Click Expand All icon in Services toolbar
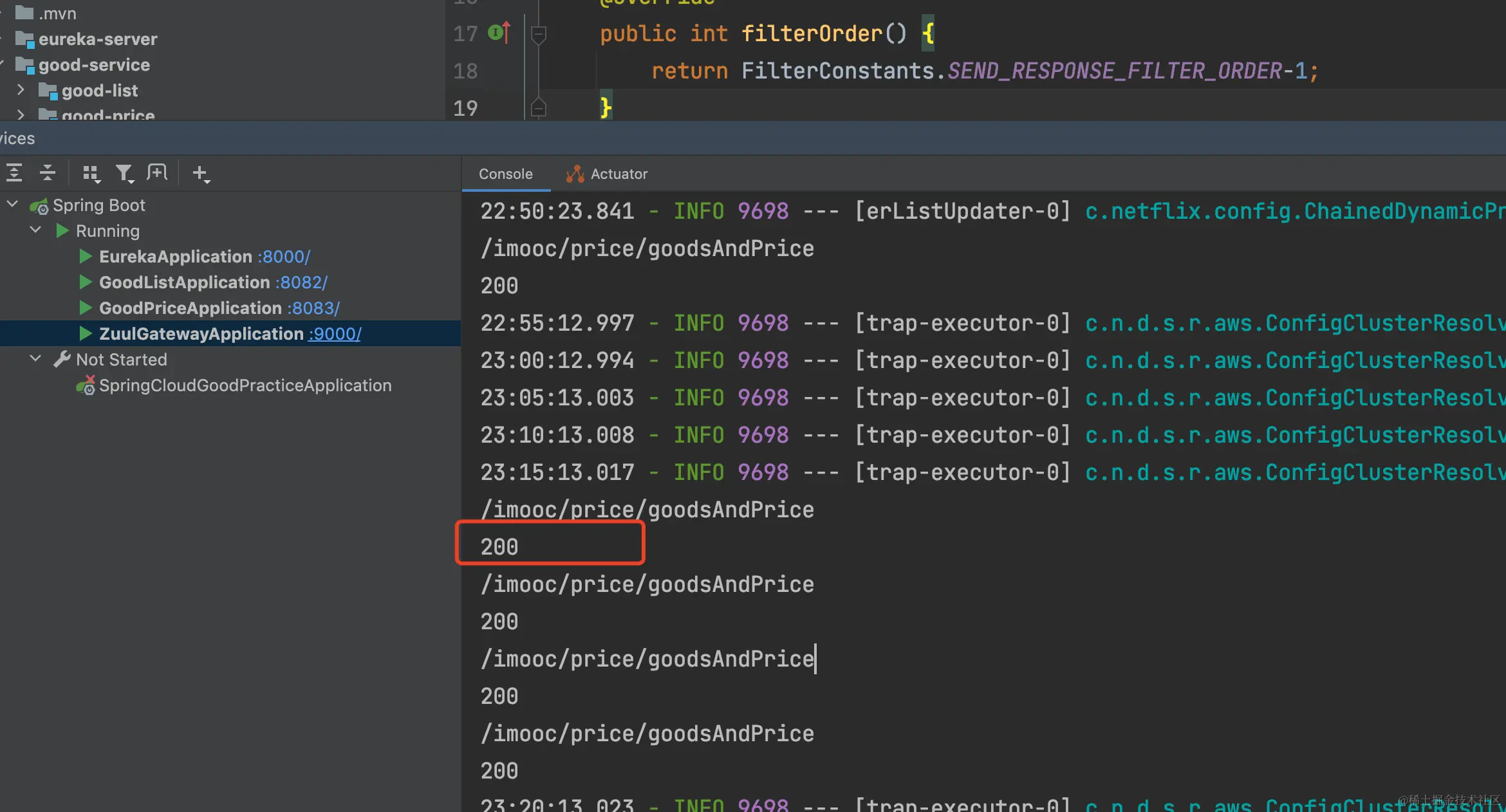 14,173
